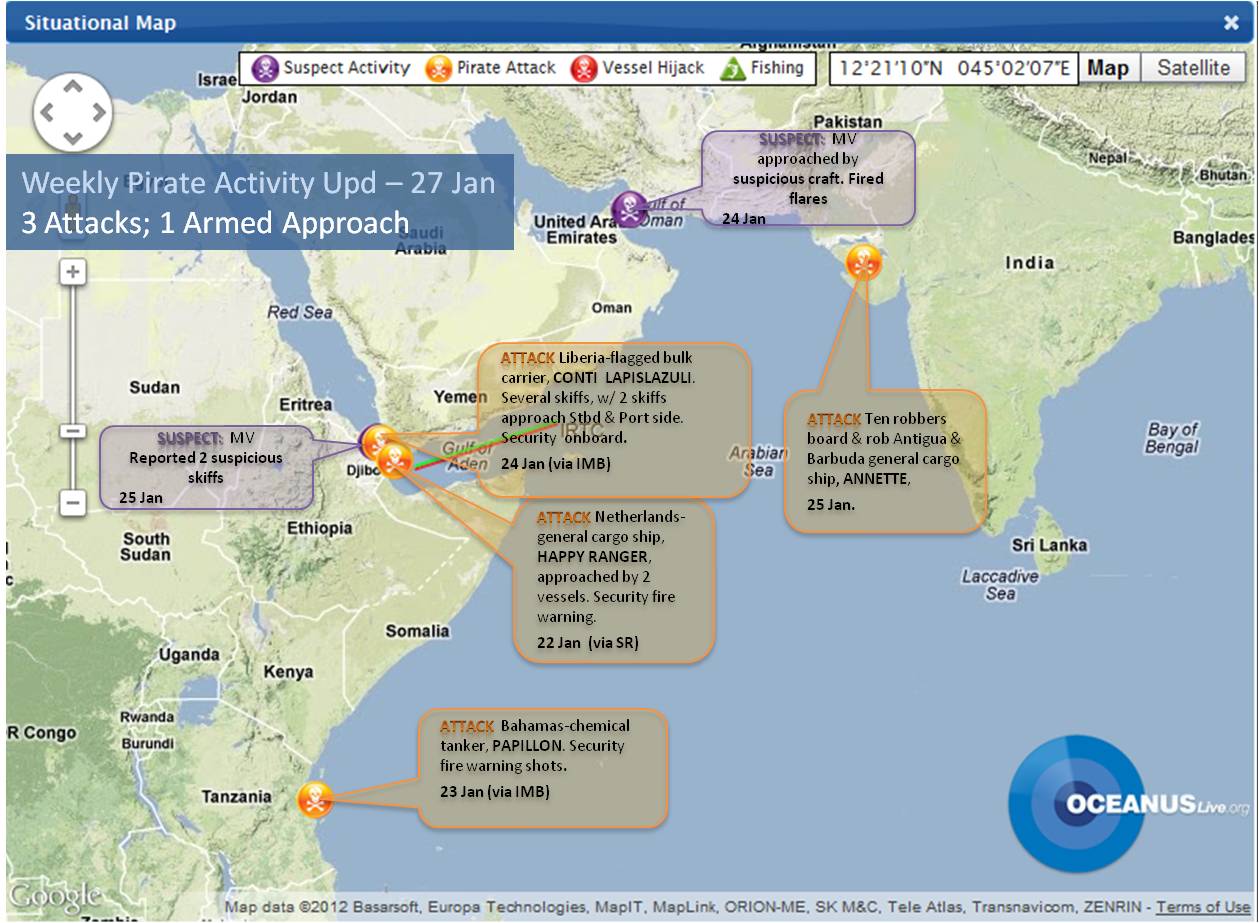Click the Ethiopia map label
Image resolution: width=1259 pixels, height=923 pixels.
(x=320, y=528)
